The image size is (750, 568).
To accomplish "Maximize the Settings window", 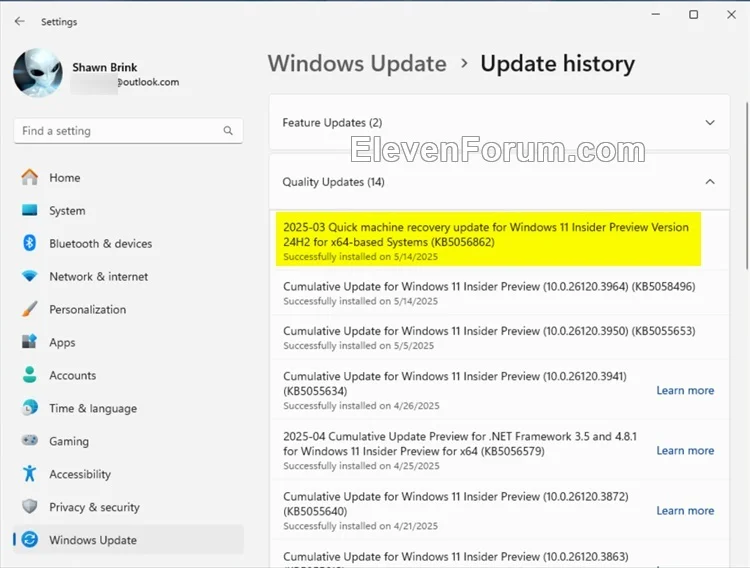I will click(x=693, y=14).
